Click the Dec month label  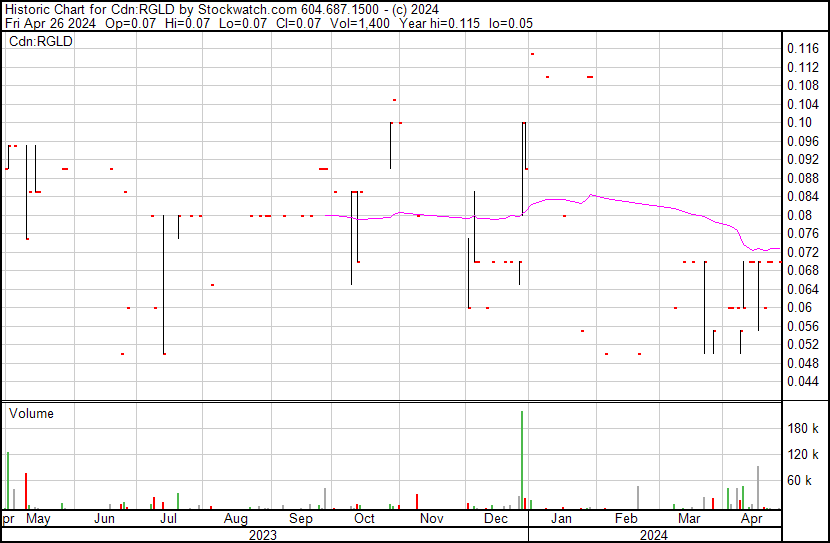point(496,519)
